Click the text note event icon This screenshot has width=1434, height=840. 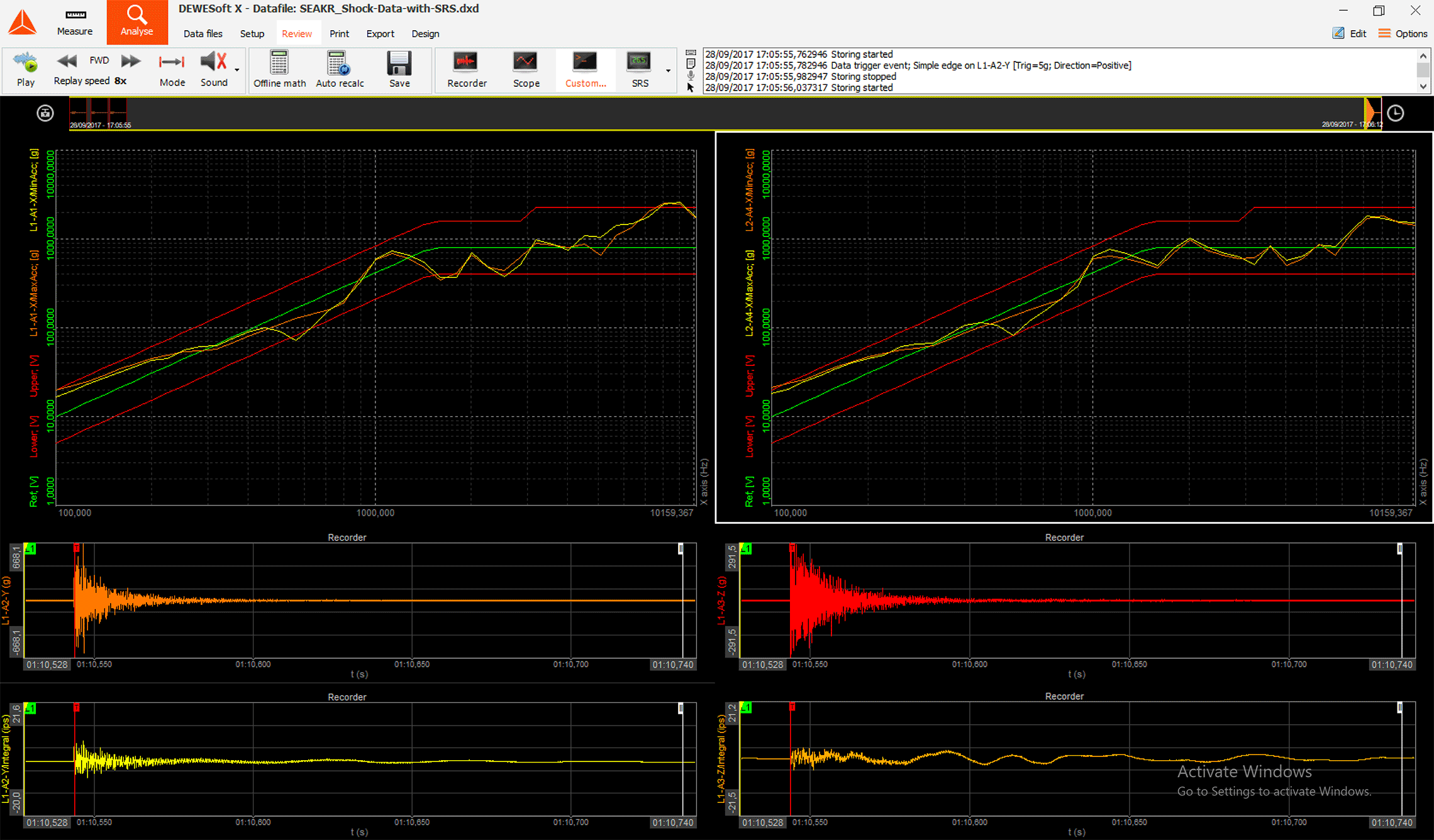(x=691, y=64)
